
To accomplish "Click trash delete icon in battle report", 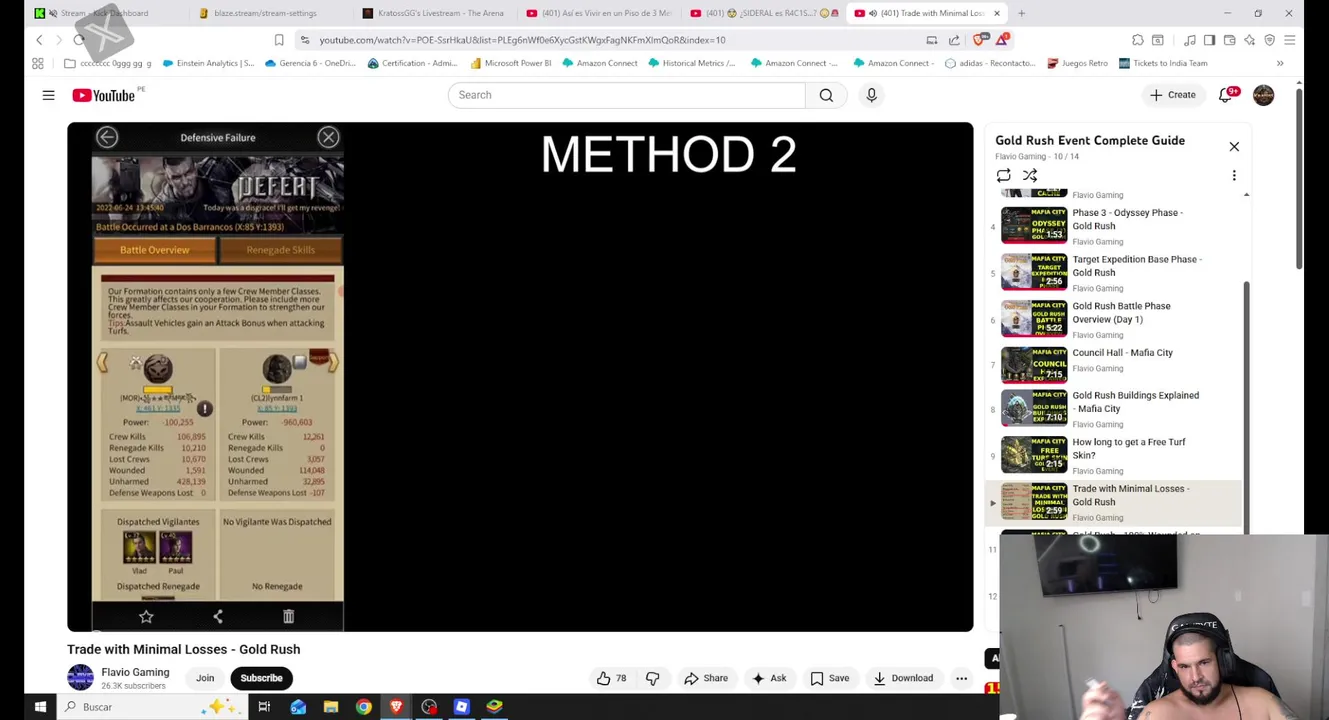I will 288,617.
